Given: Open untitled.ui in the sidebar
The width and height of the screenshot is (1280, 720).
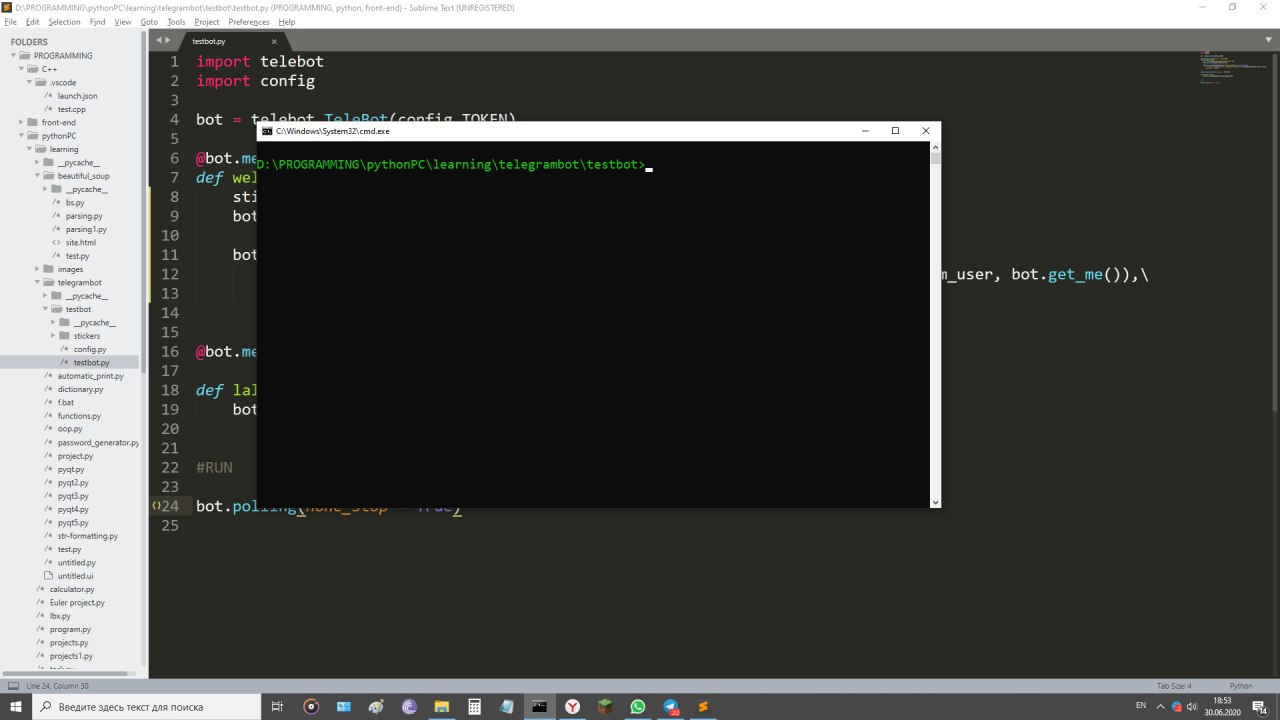Looking at the screenshot, I should [75, 576].
